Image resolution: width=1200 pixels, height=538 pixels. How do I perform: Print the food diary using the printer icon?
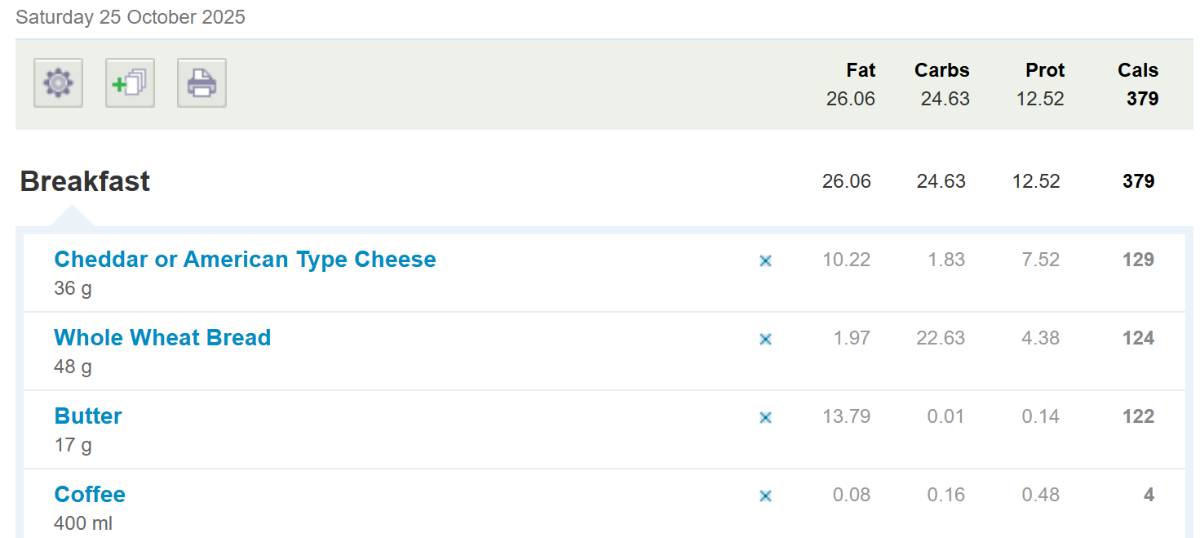pyautogui.click(x=202, y=83)
